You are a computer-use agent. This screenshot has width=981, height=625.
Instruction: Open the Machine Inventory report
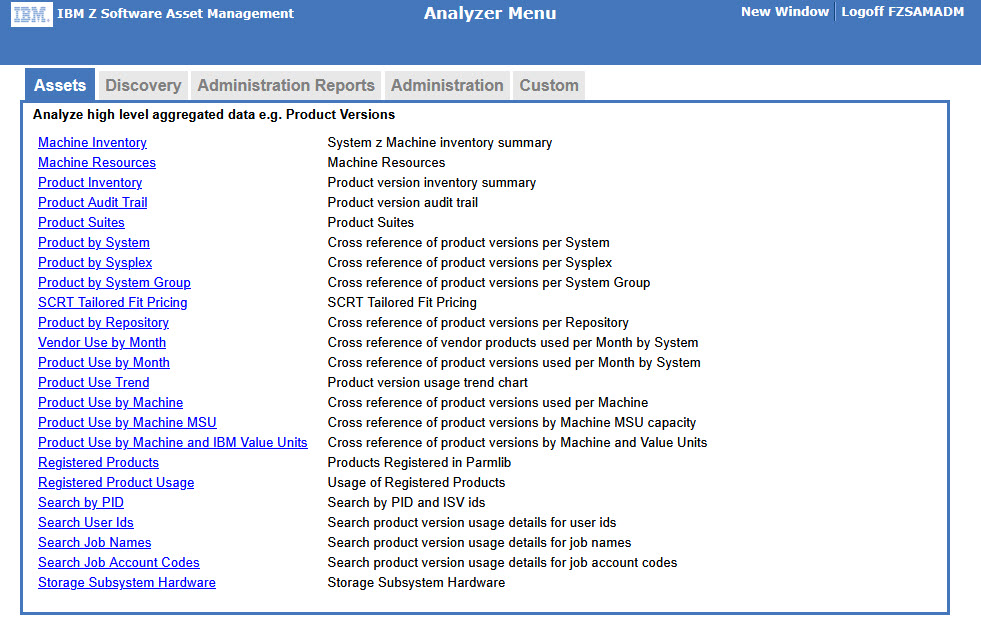coord(92,143)
